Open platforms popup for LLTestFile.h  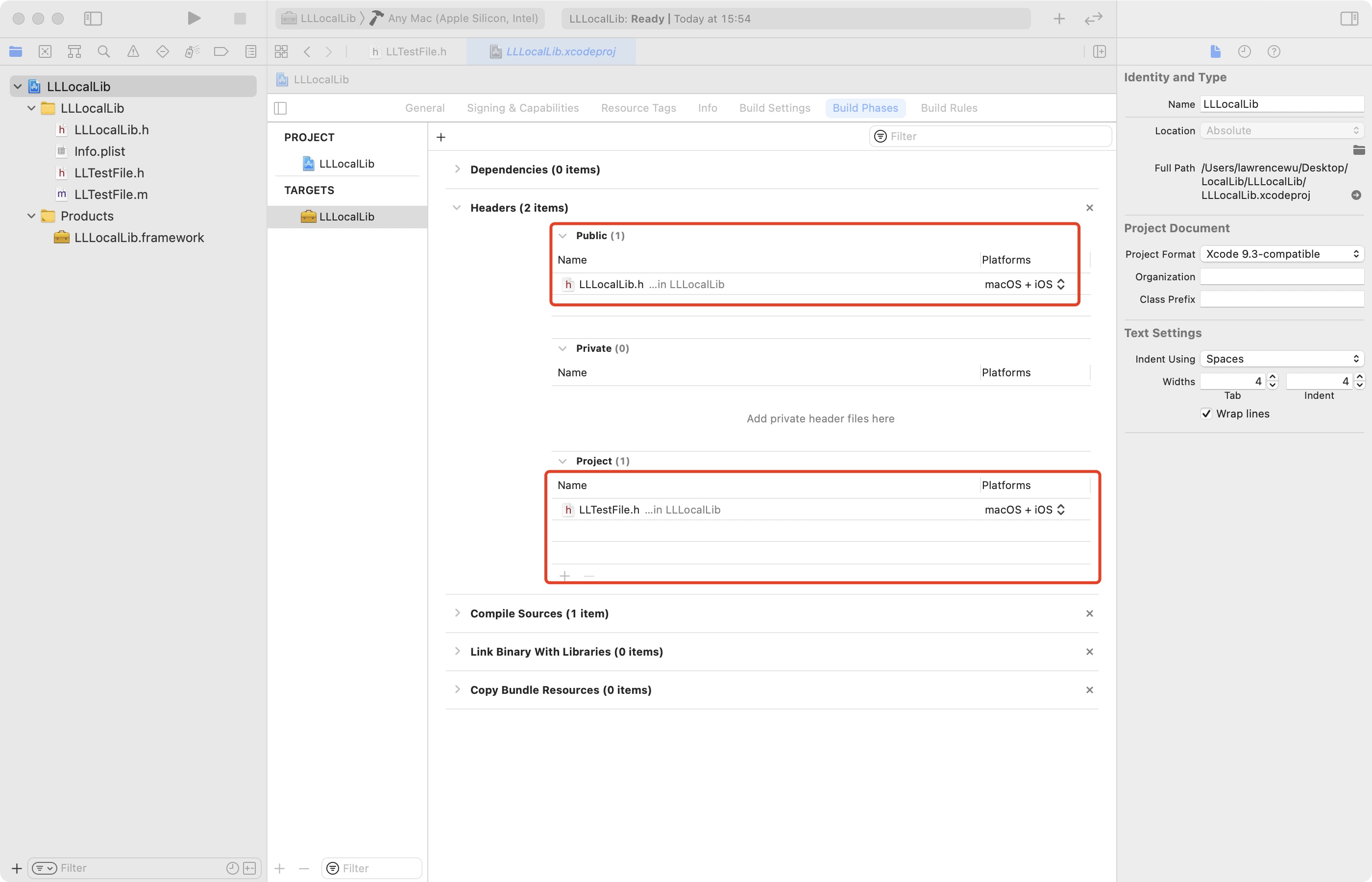coord(1025,510)
